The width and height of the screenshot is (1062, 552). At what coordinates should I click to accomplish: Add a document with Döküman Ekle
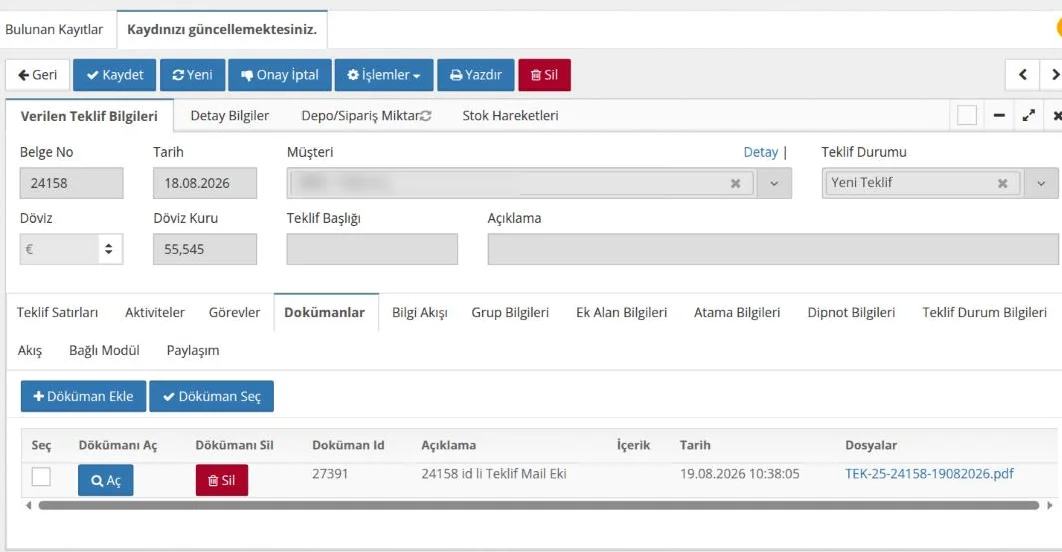pyautogui.click(x=83, y=396)
